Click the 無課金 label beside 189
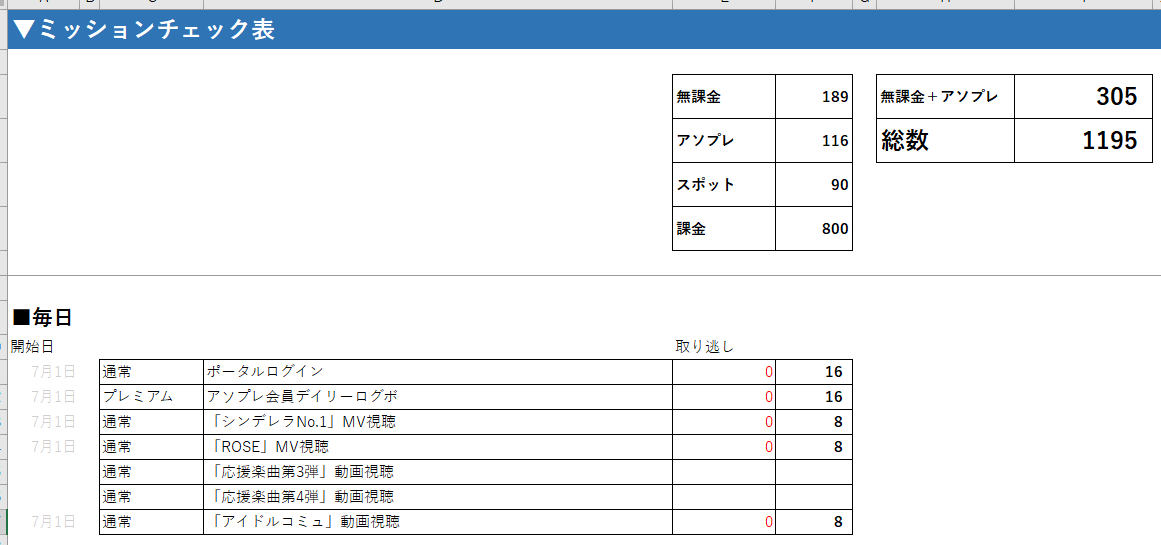The image size is (1161, 545). (723, 96)
